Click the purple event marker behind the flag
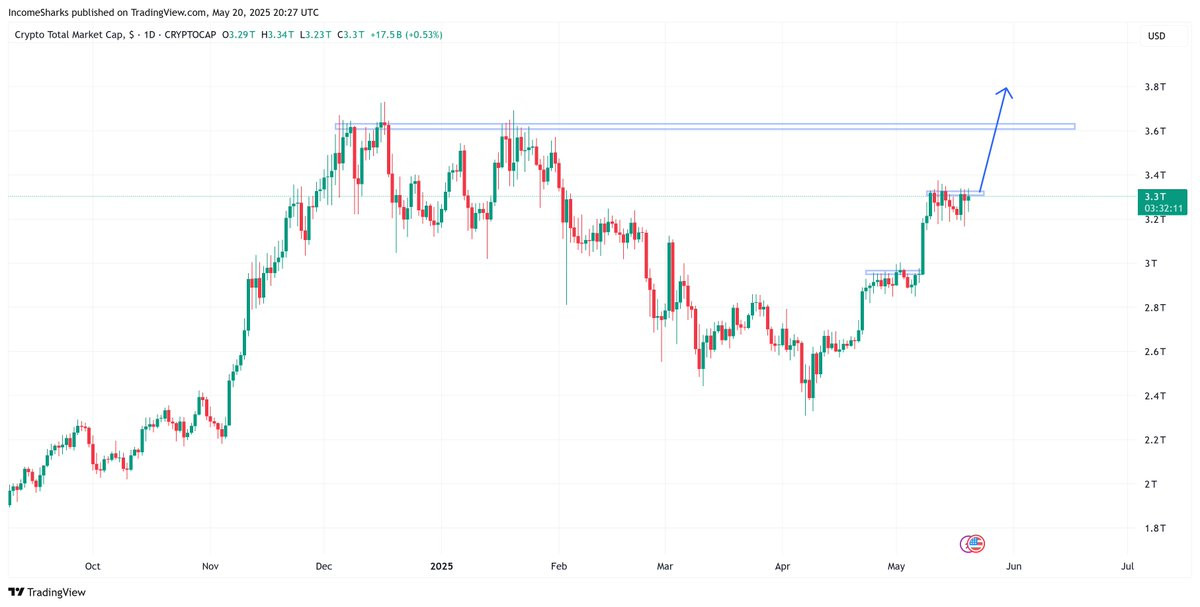Screen dimensions: 1200x607 (966, 544)
